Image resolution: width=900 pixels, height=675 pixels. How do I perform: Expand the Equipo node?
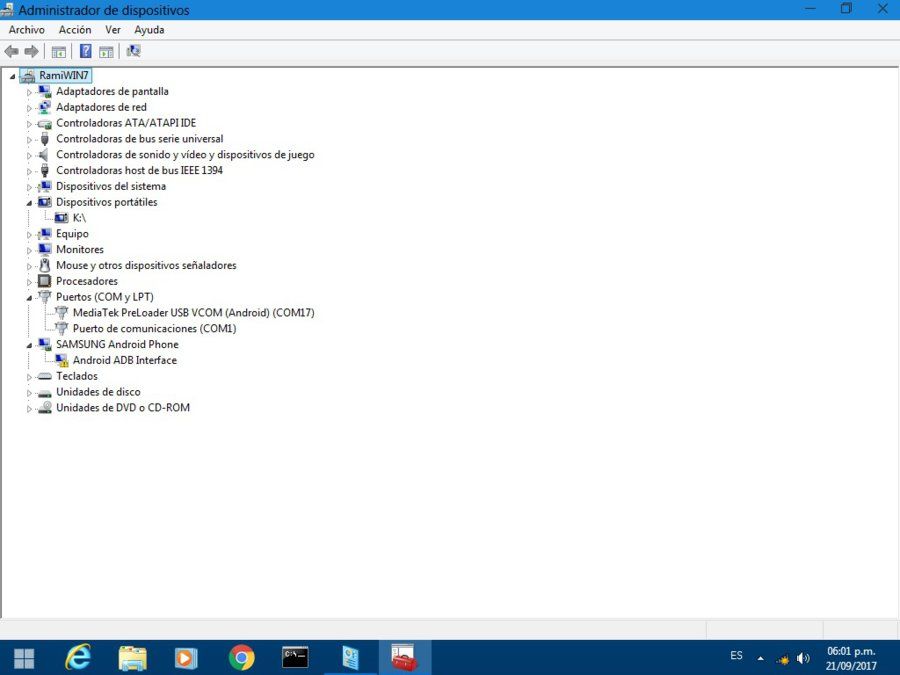click(x=29, y=234)
